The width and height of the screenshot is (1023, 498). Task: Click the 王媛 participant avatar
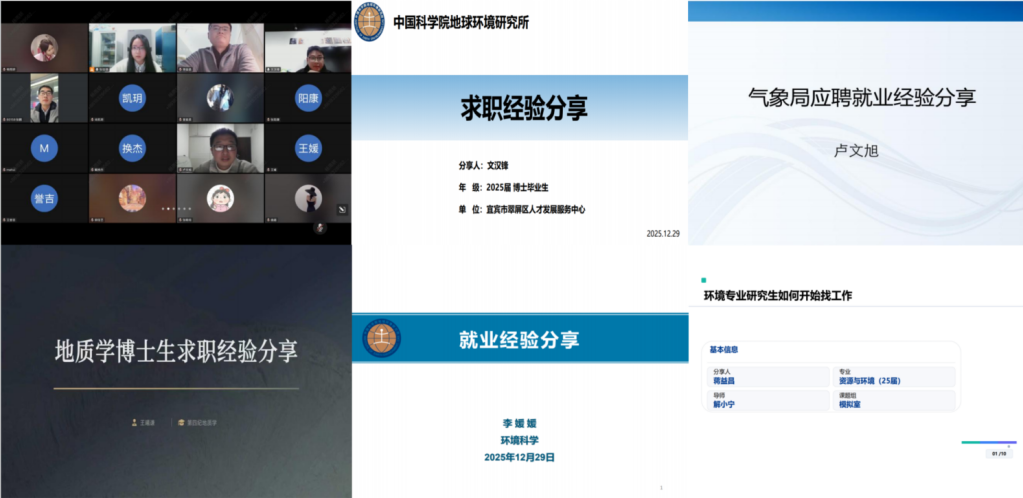coord(308,148)
